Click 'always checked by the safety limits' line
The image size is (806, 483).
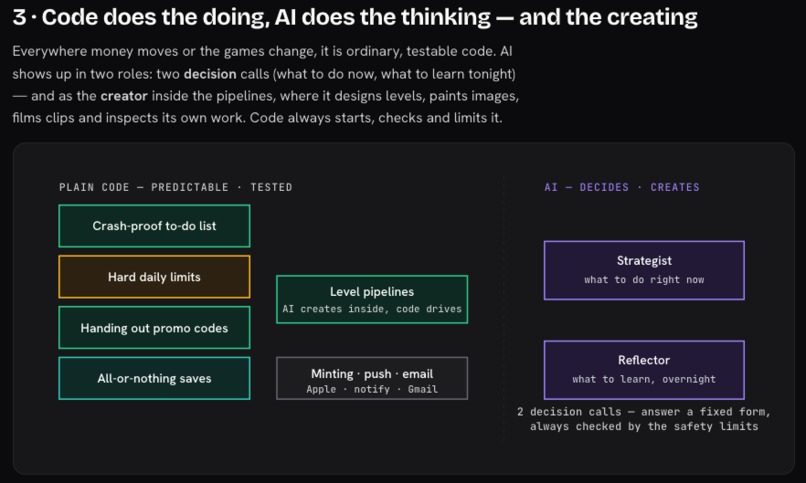click(x=644, y=426)
